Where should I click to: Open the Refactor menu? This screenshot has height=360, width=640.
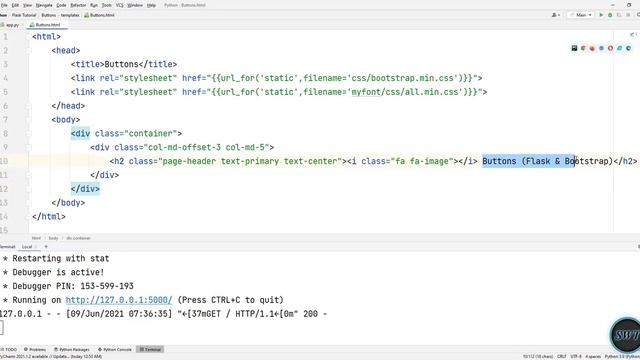click(78, 5)
